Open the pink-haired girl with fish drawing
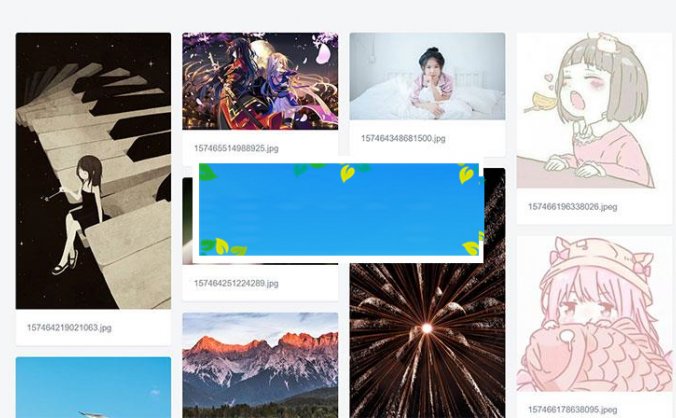 pos(594,314)
